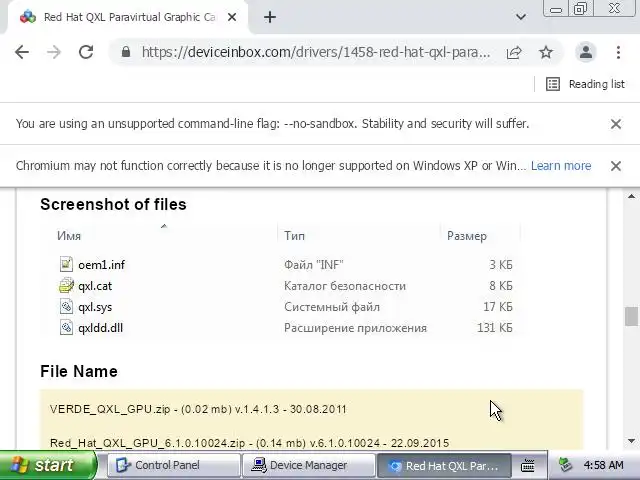Click the qxl.cat file icon
Viewport: 640px width, 480px height.
click(66, 286)
